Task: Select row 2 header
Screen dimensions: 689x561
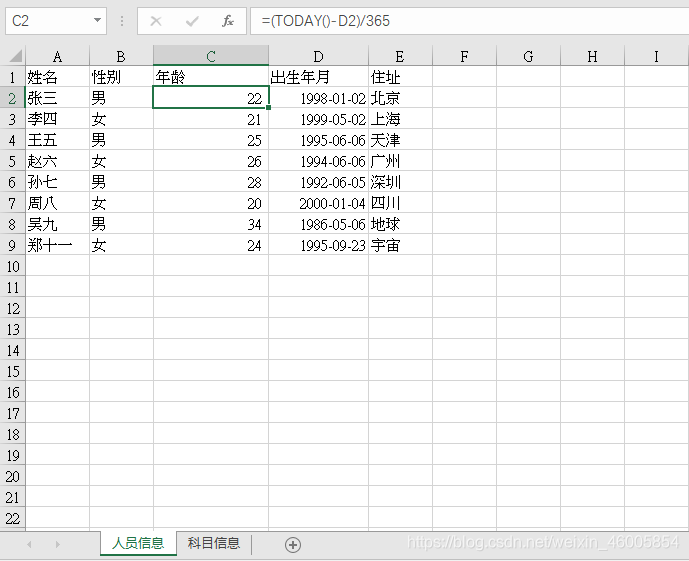Action: coord(12,98)
